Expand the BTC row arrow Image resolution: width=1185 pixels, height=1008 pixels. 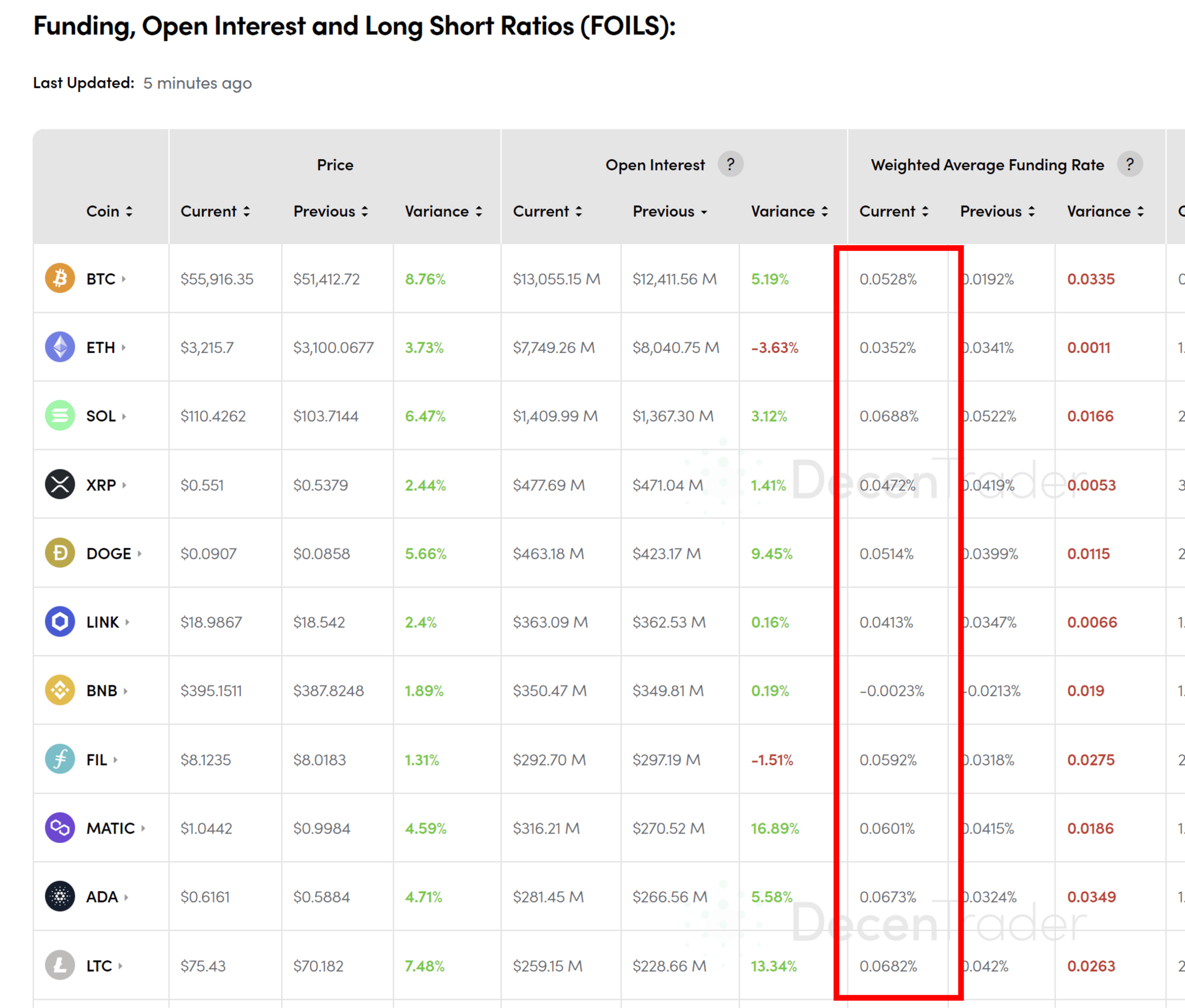[124, 279]
